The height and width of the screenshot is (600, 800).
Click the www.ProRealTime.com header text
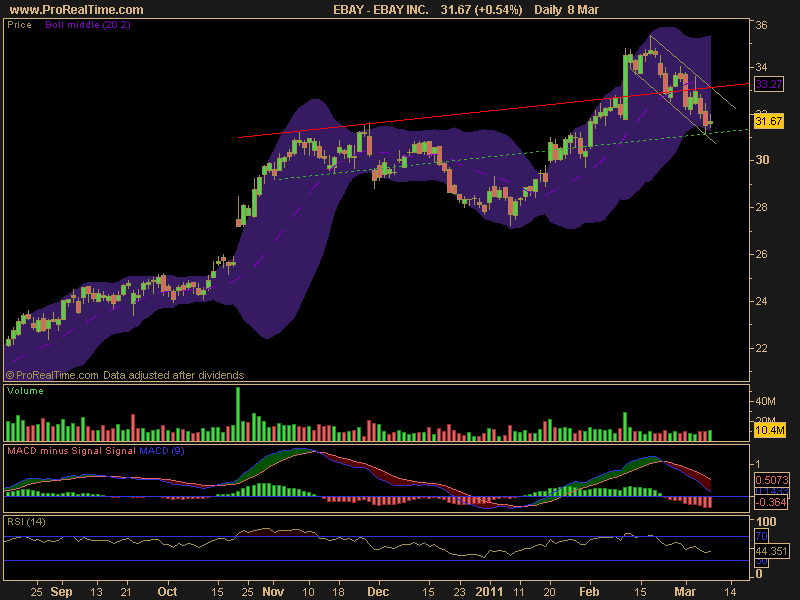click(77, 10)
